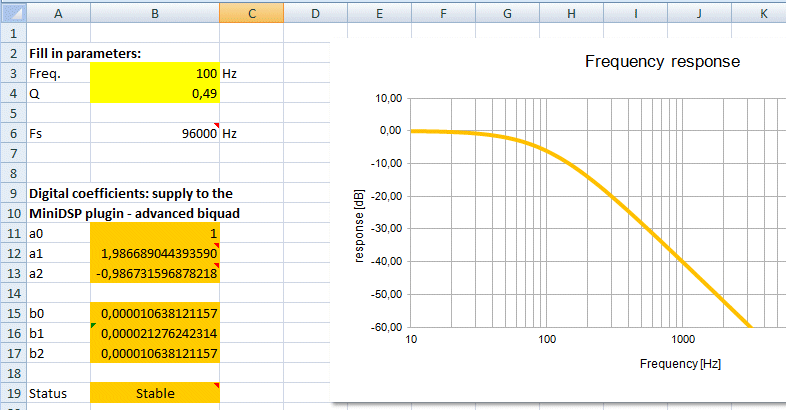This screenshot has height=410, width=786.
Task: Click the Q value cell showing 0,49
Action: point(154,93)
